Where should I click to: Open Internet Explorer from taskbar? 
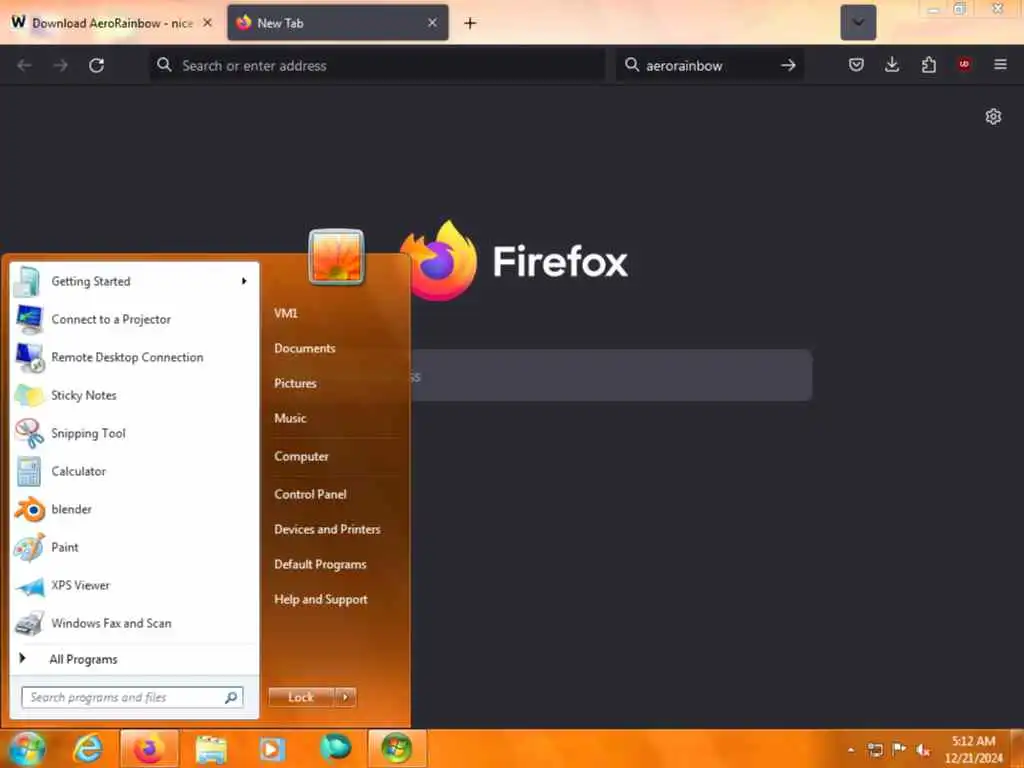[x=88, y=748]
